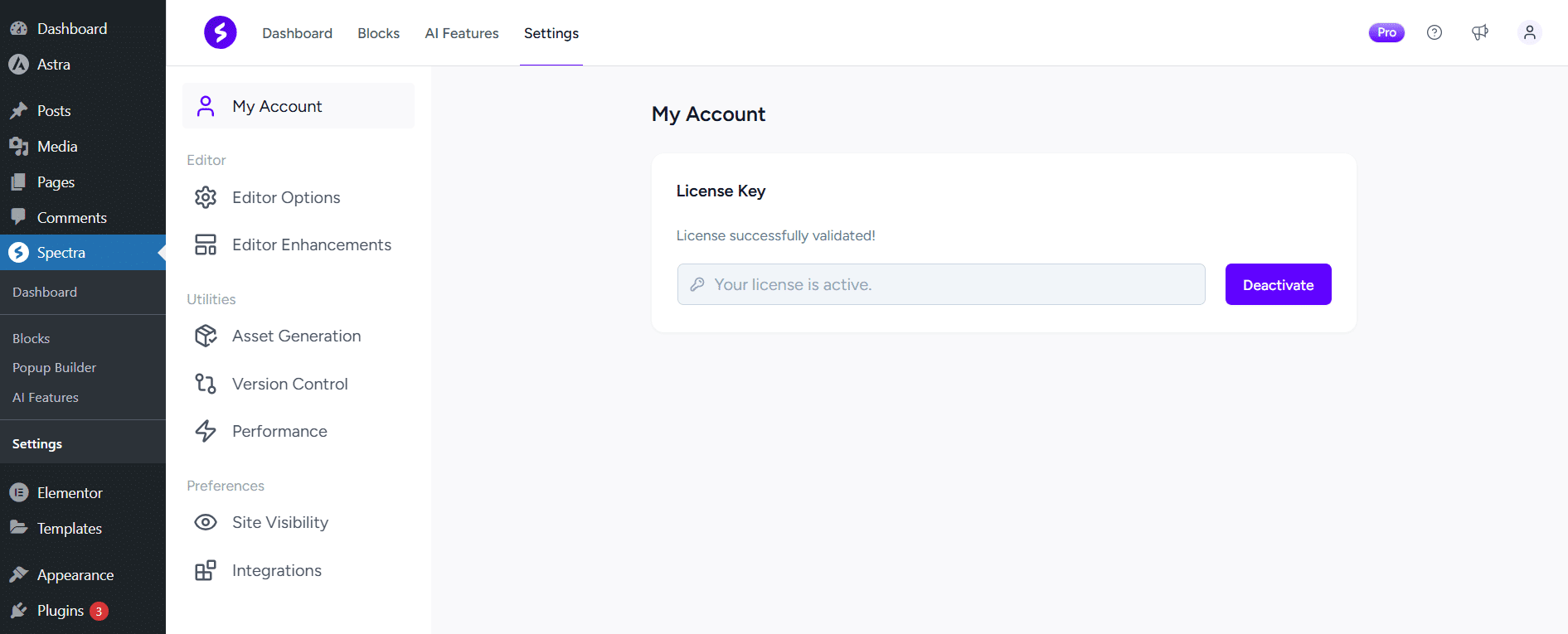This screenshot has height=634, width=1568.
Task: Open Appearance menu label in sidebar
Action: point(75,575)
